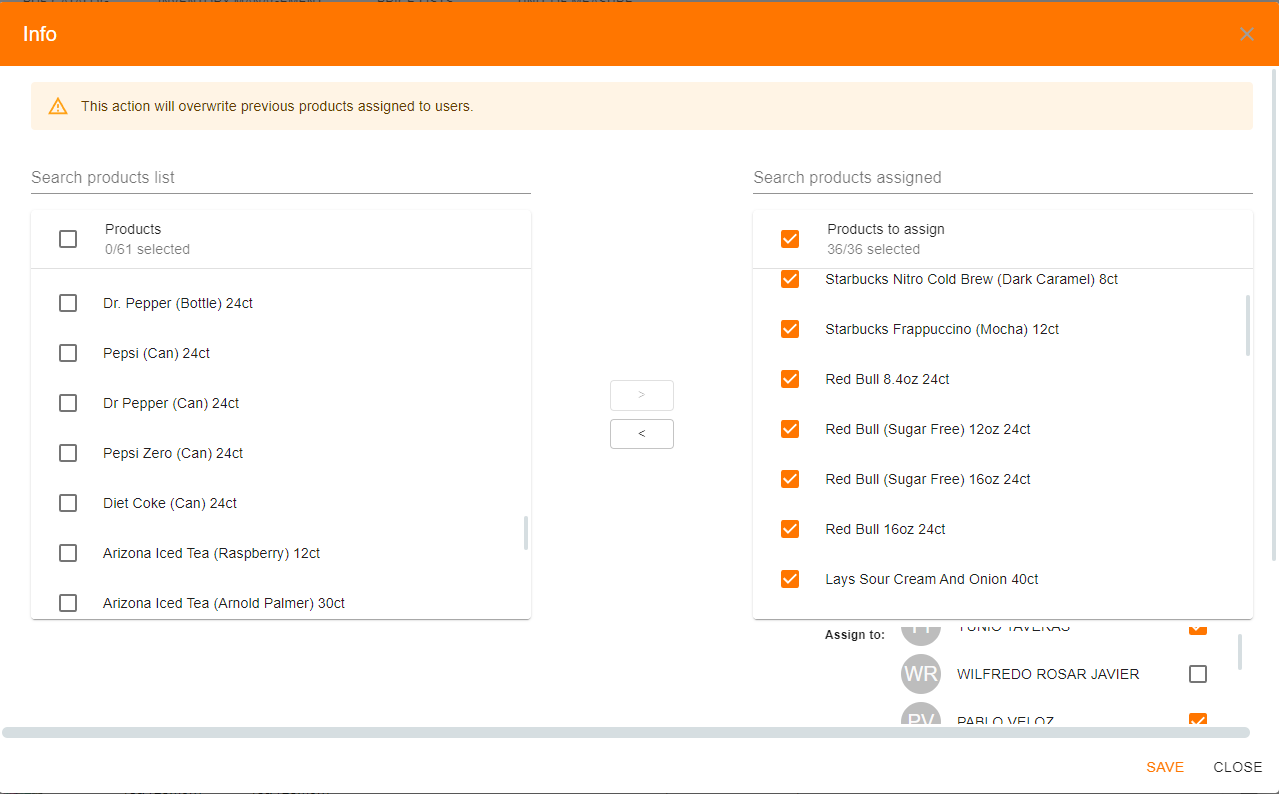Check the Pepsi (Can) 24ct checkbox
1279x794 pixels.
click(x=68, y=353)
